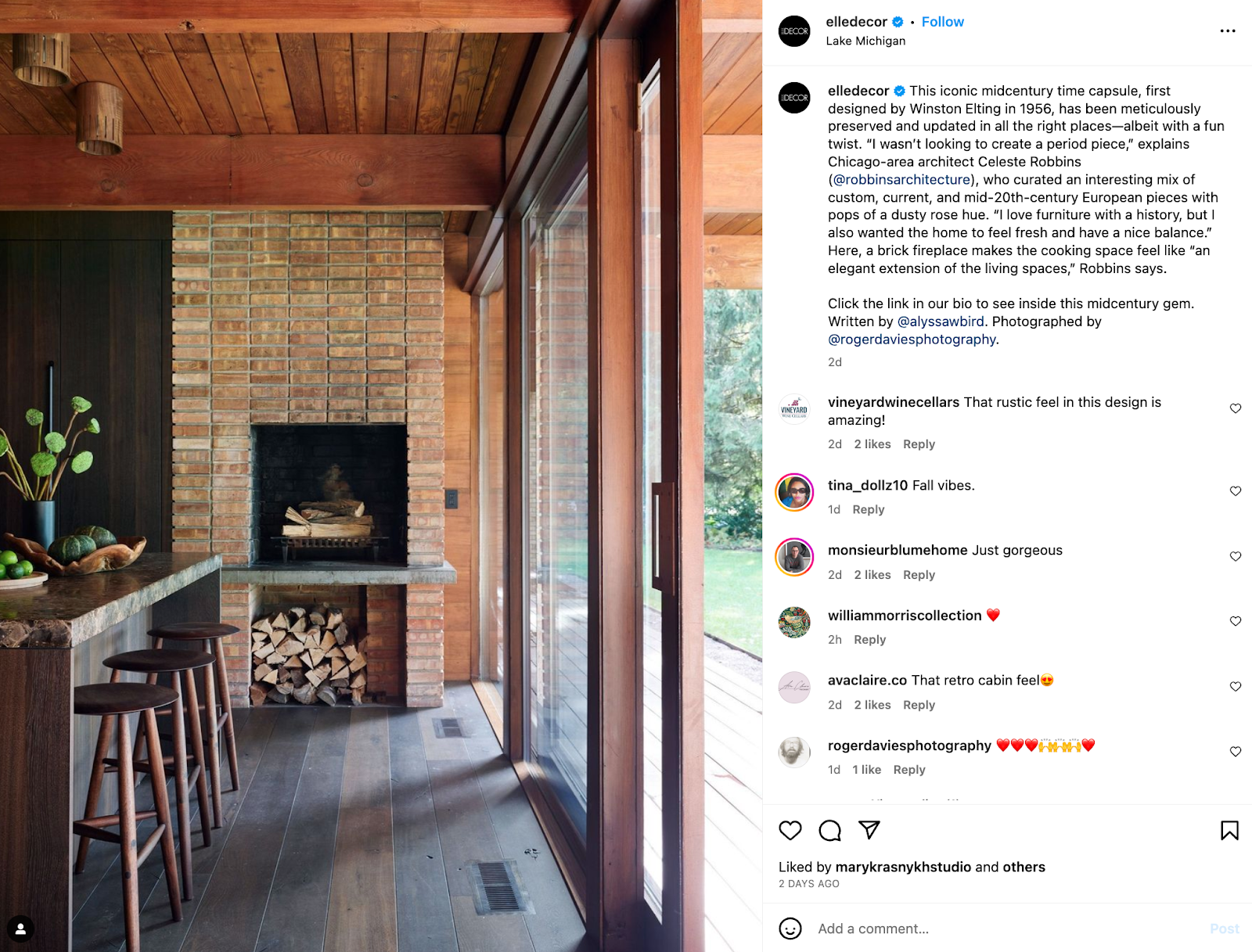Open comment bubble icon below post
1252x952 pixels.
(x=829, y=830)
